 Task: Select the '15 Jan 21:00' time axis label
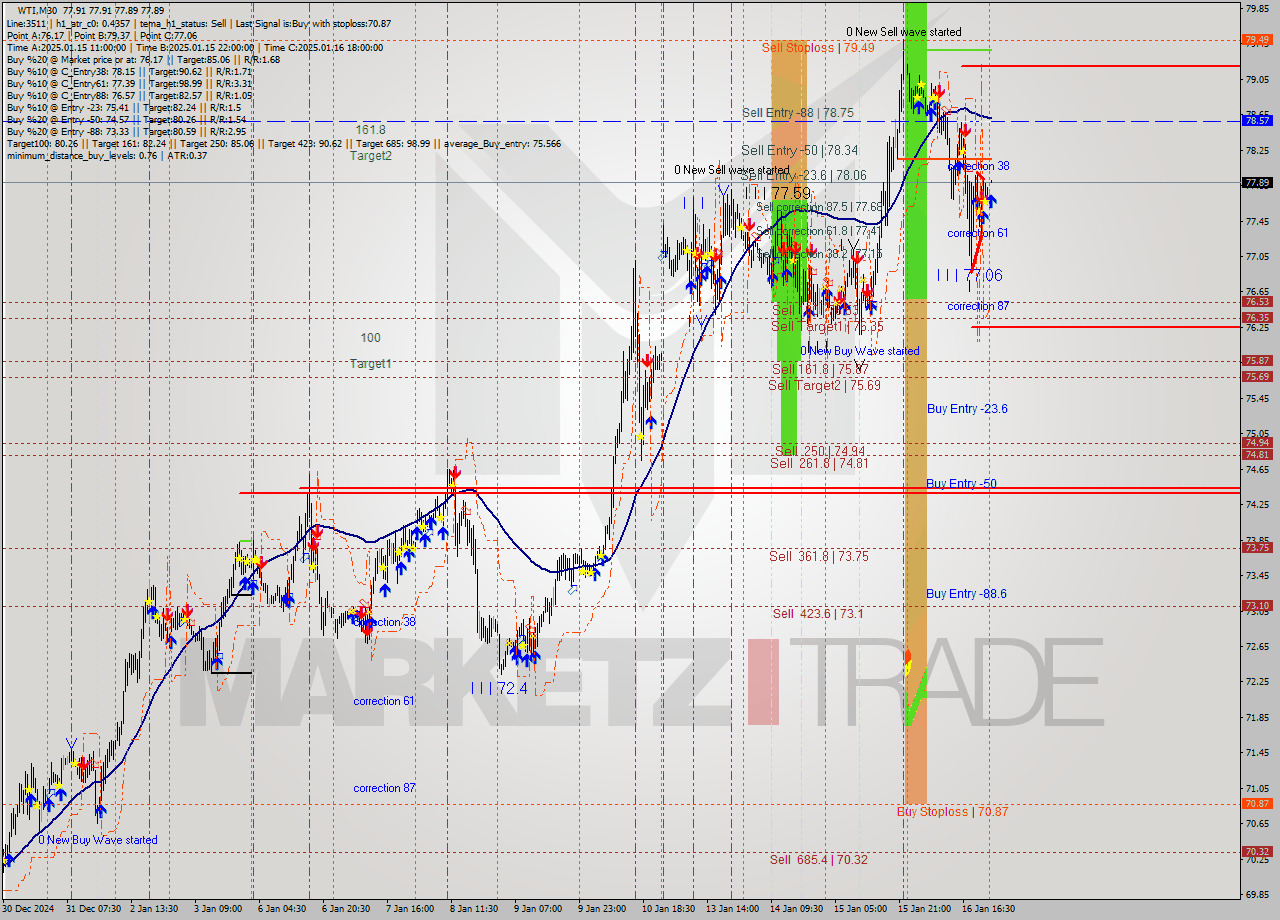click(923, 909)
